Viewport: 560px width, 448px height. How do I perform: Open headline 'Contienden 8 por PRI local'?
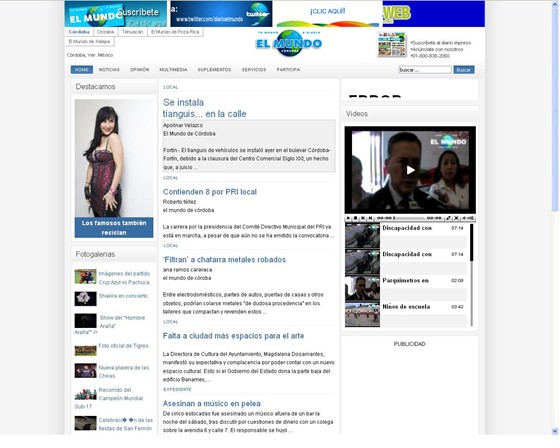(210, 192)
